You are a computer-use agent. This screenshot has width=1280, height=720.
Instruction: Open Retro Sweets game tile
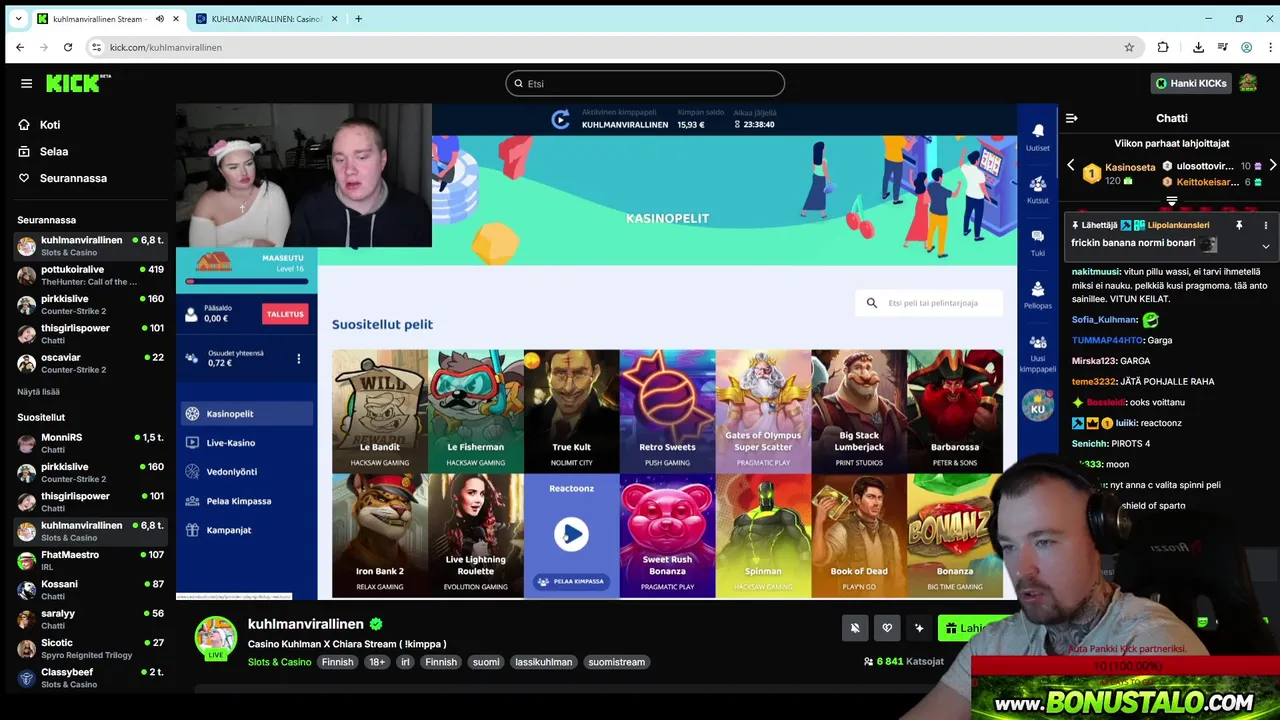[667, 410]
